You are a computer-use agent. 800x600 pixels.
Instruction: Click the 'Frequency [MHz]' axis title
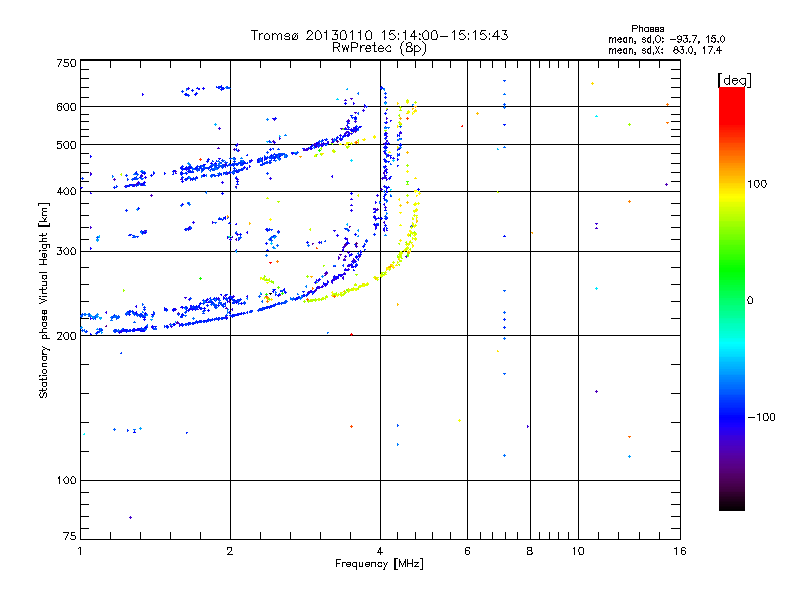pyautogui.click(x=379, y=564)
